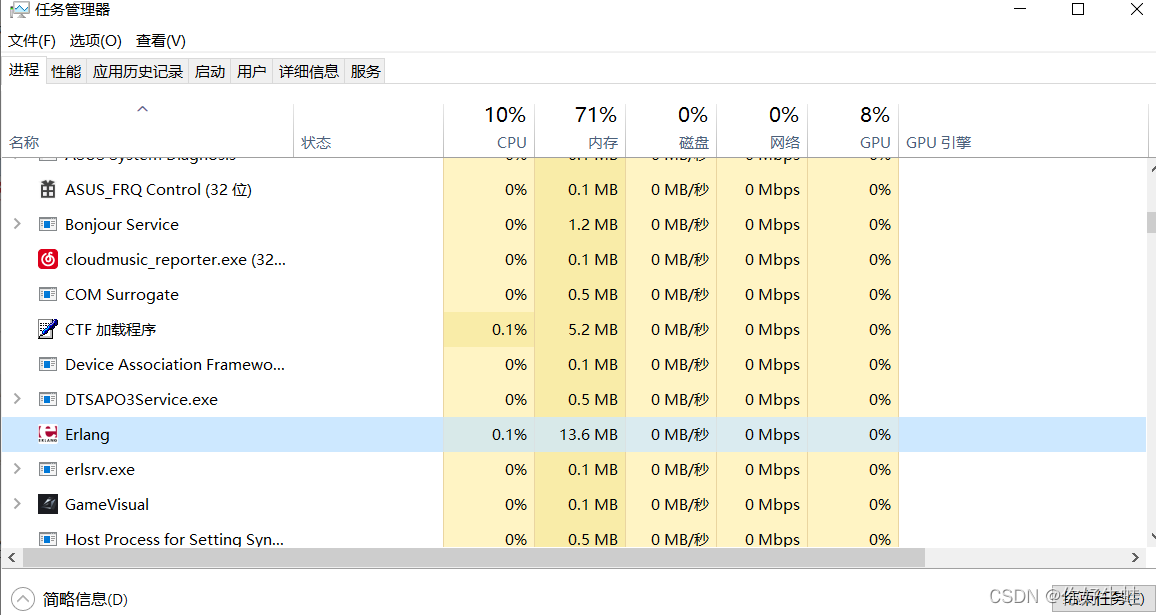Image resolution: width=1156 pixels, height=615 pixels.
Task: Click the horizontal scrollbar thumb
Action: point(473,557)
